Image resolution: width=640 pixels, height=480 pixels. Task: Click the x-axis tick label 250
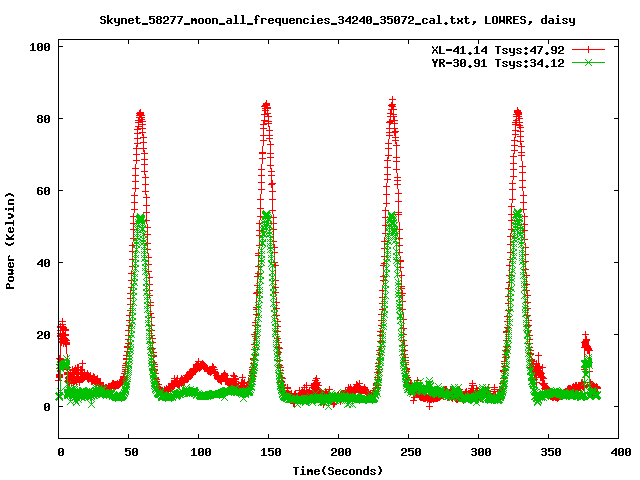[x=411, y=452]
